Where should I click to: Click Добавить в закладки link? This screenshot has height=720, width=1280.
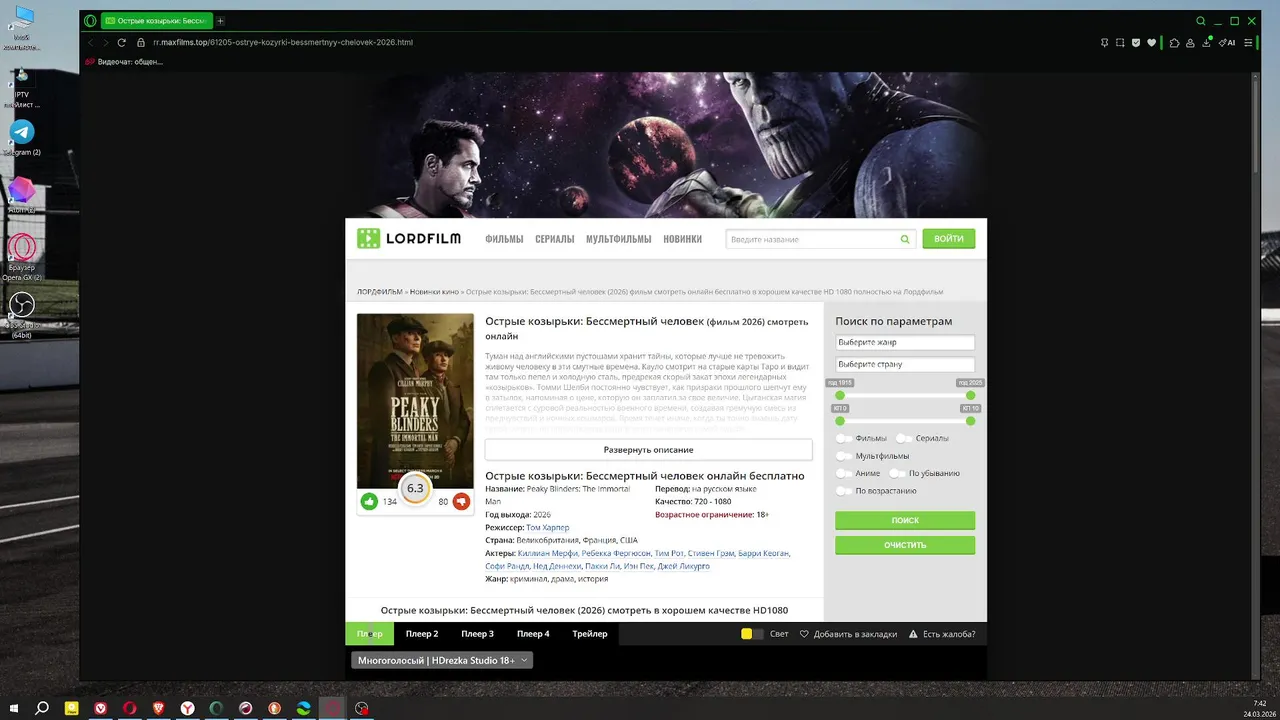point(848,634)
